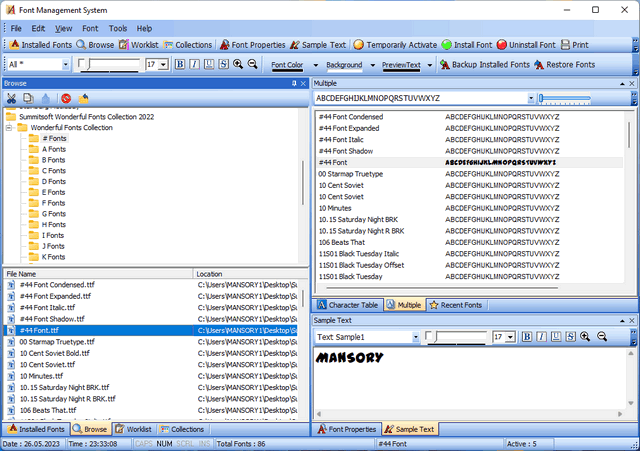Toggle Italic in the main format toolbar
640x451 pixels.
(x=194, y=64)
